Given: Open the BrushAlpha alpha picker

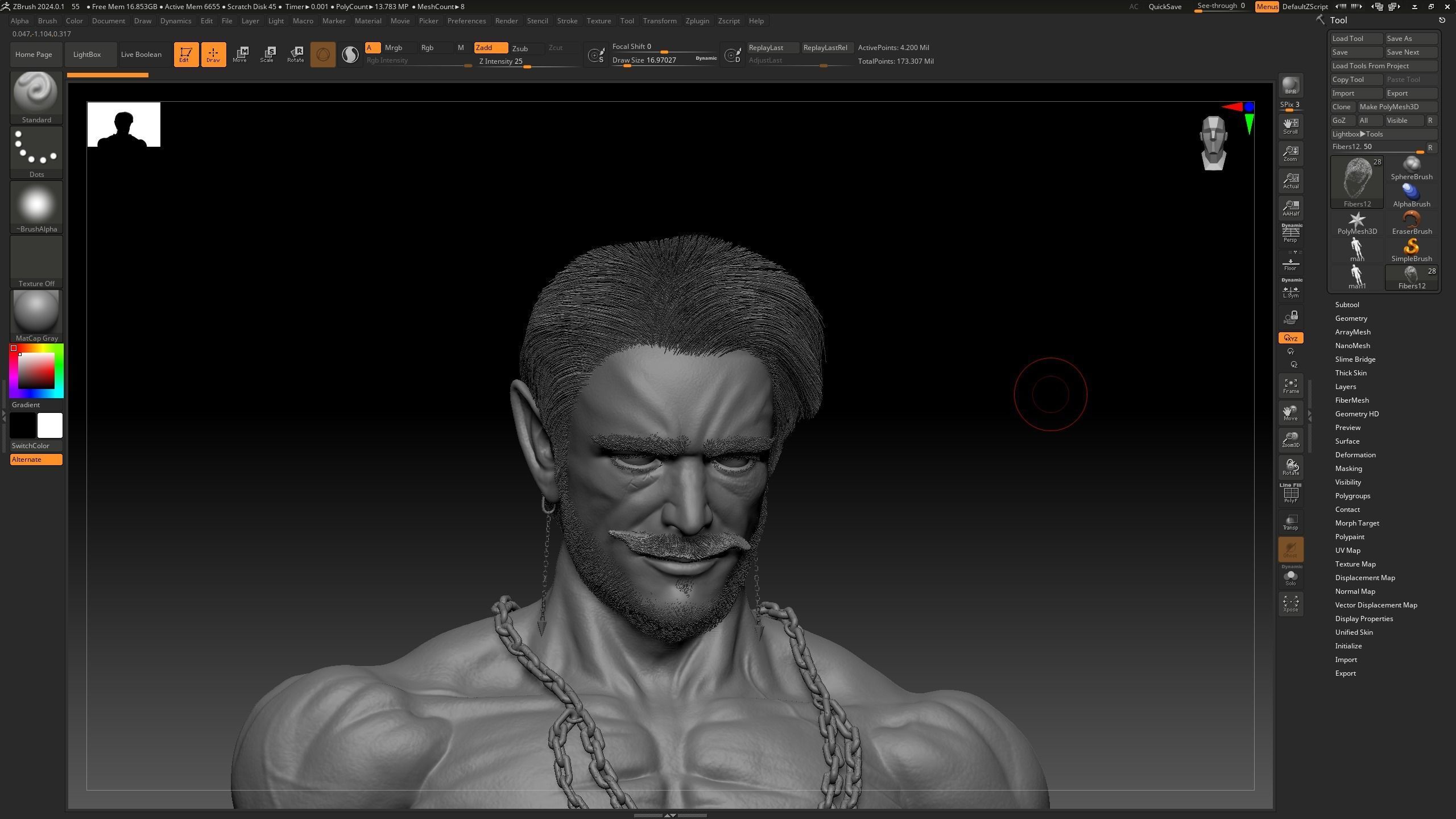Looking at the screenshot, I should 36,207.
